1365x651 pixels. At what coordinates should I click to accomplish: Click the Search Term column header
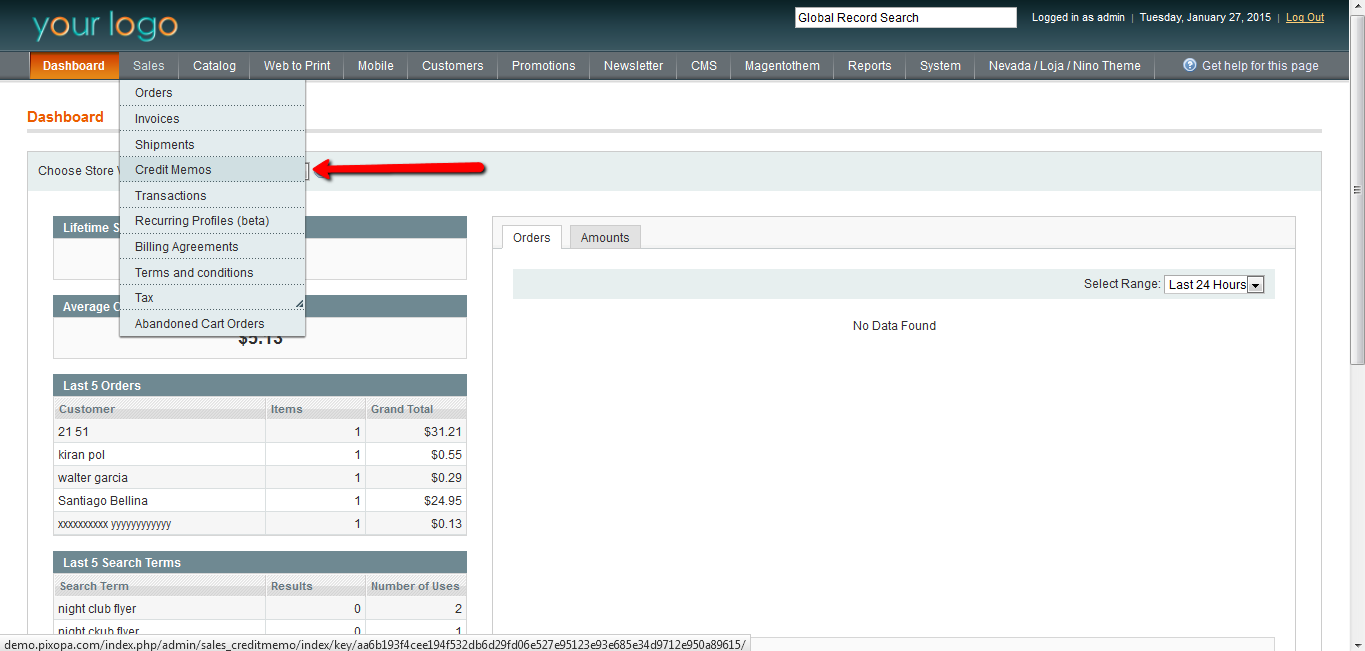[x=160, y=586]
